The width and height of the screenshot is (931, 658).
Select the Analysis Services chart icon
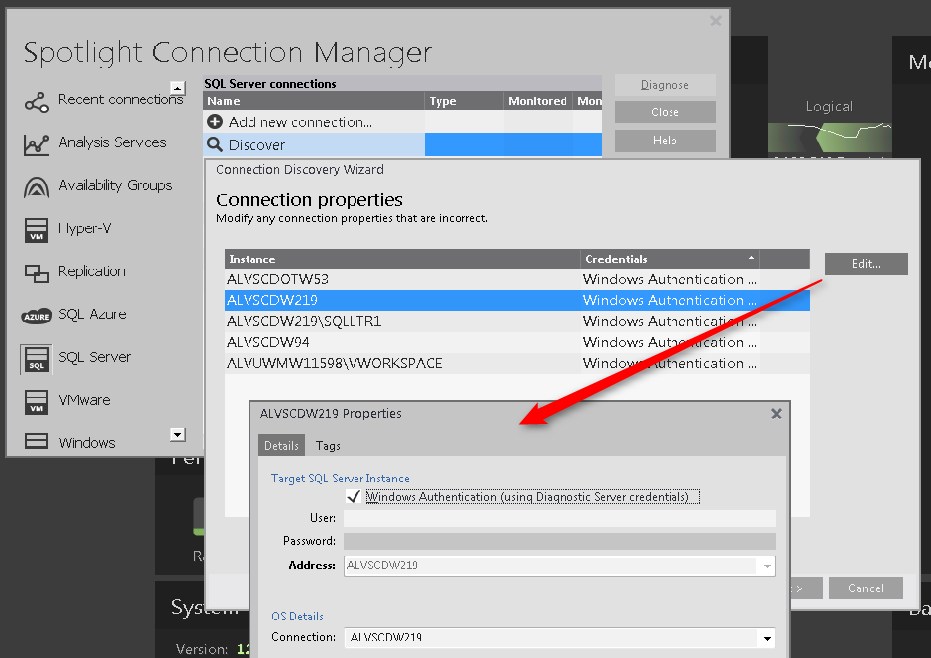37,144
